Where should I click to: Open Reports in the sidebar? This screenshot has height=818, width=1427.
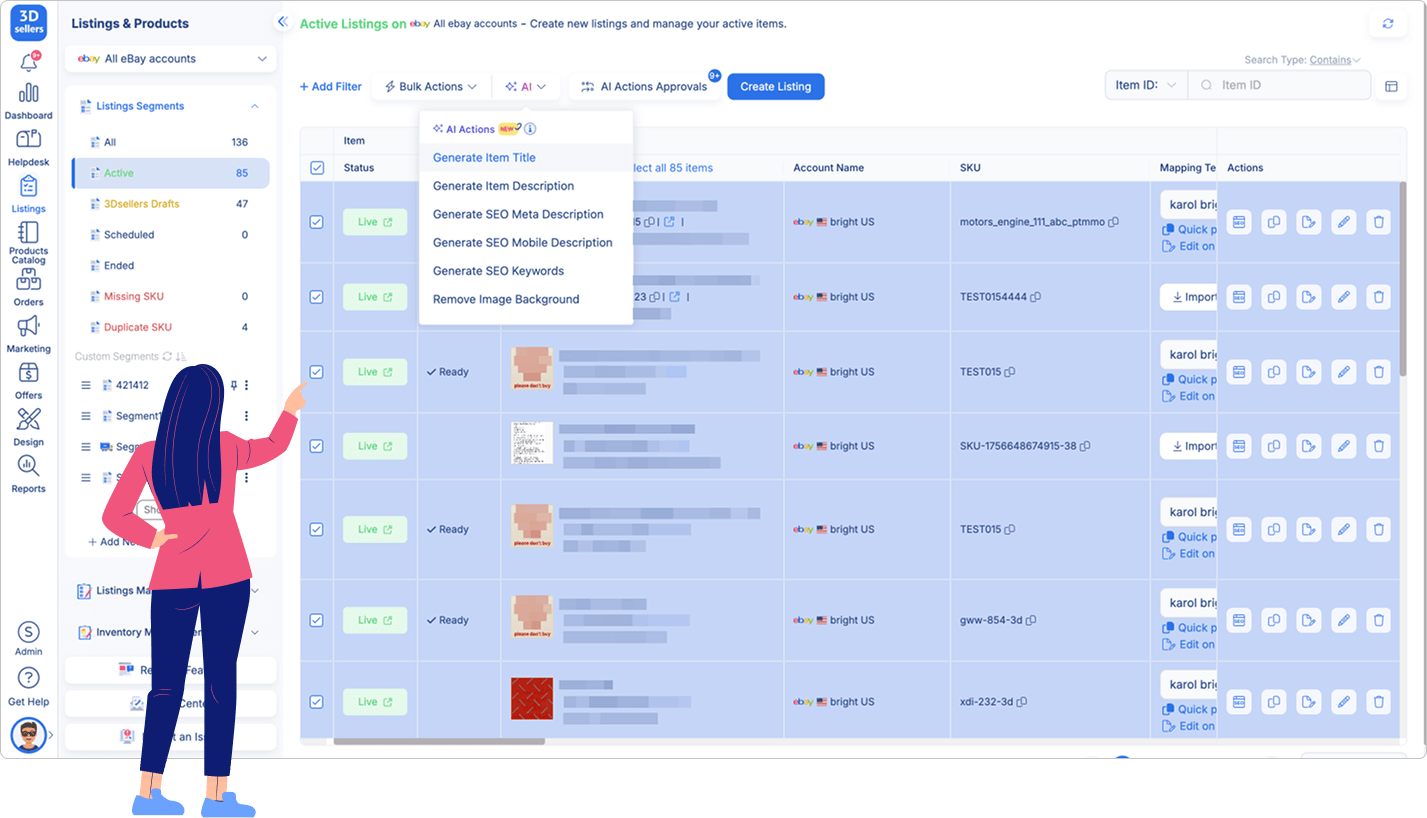click(29, 474)
